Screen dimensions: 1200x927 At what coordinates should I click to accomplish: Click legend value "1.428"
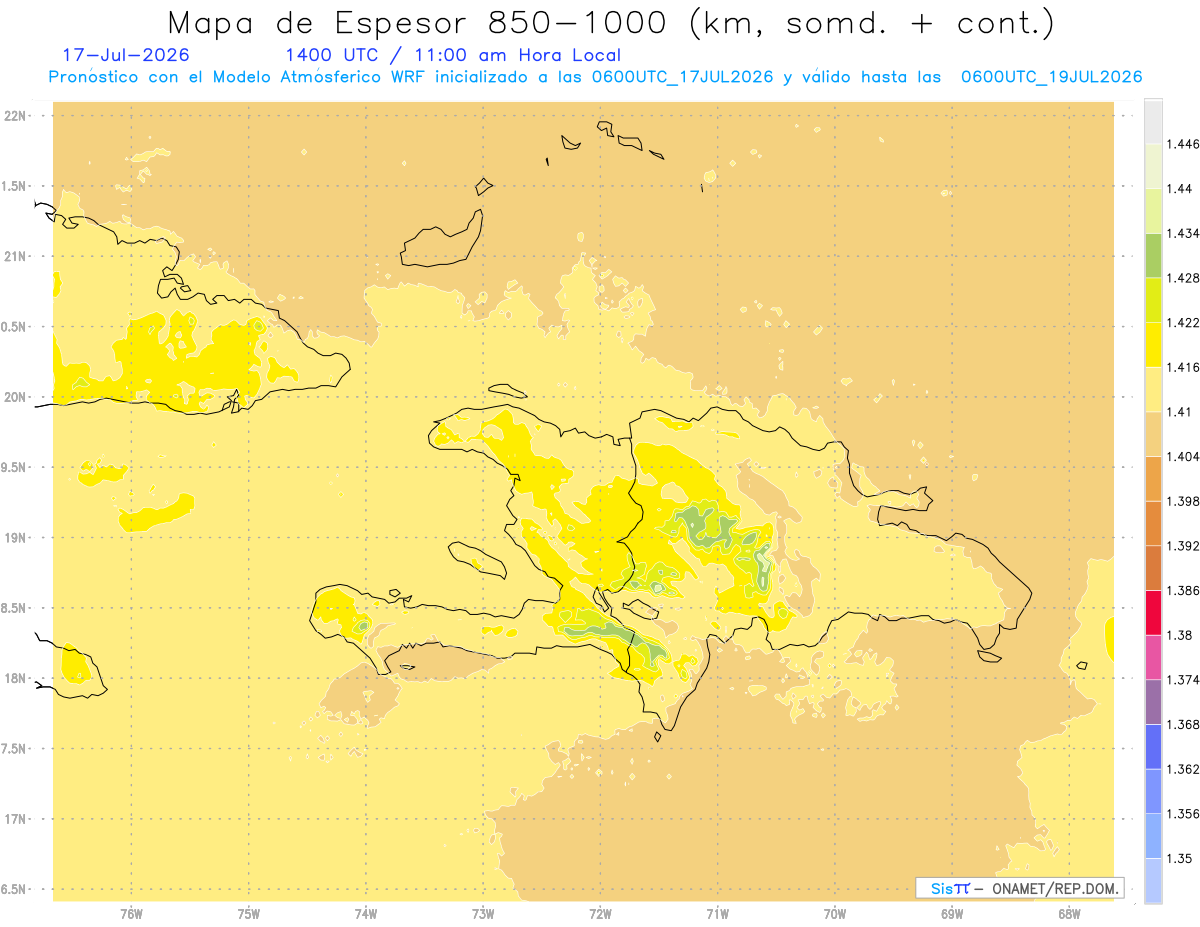[x=1183, y=278]
